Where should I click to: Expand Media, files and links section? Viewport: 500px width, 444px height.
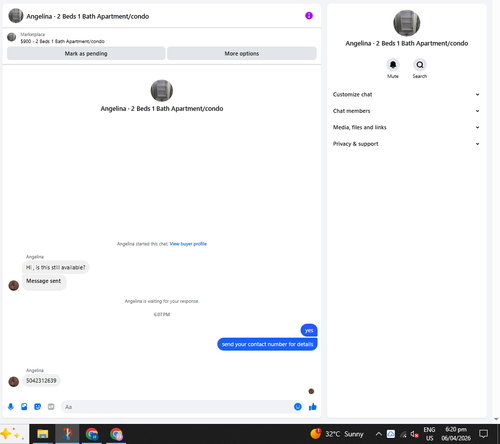pos(406,127)
